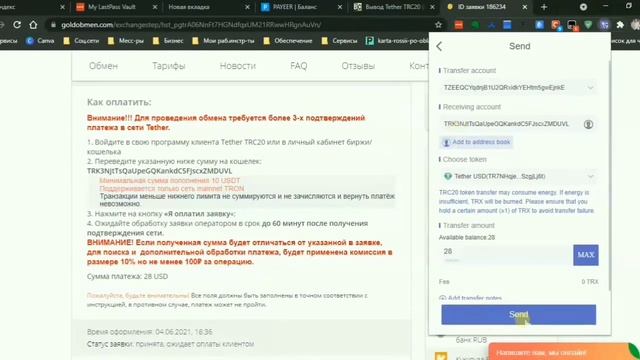Close the ID заявки 186234 tab
This screenshot has width=640, height=360.
(x=525, y=7)
